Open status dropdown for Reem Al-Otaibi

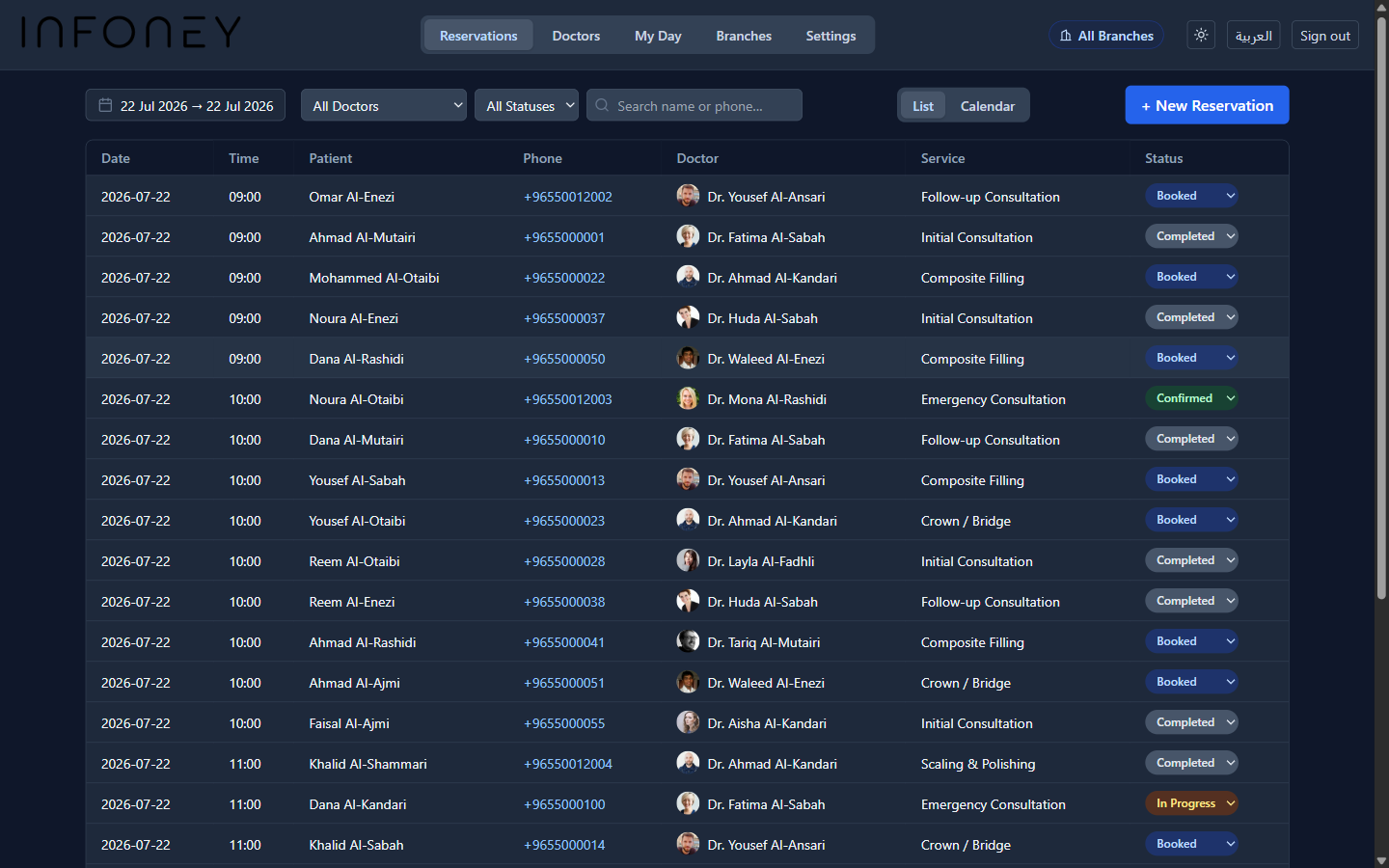[1191, 560]
